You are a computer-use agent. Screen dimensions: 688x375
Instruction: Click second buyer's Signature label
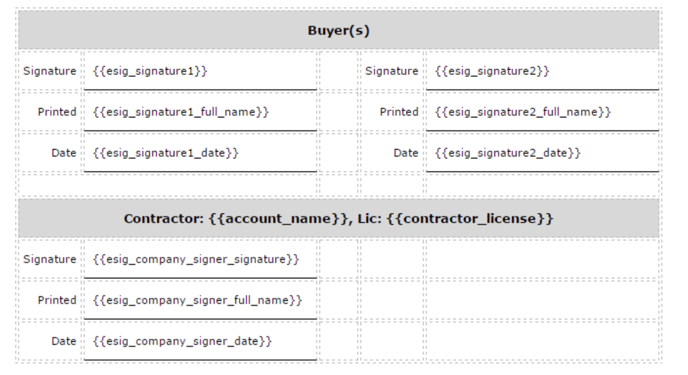(392, 71)
